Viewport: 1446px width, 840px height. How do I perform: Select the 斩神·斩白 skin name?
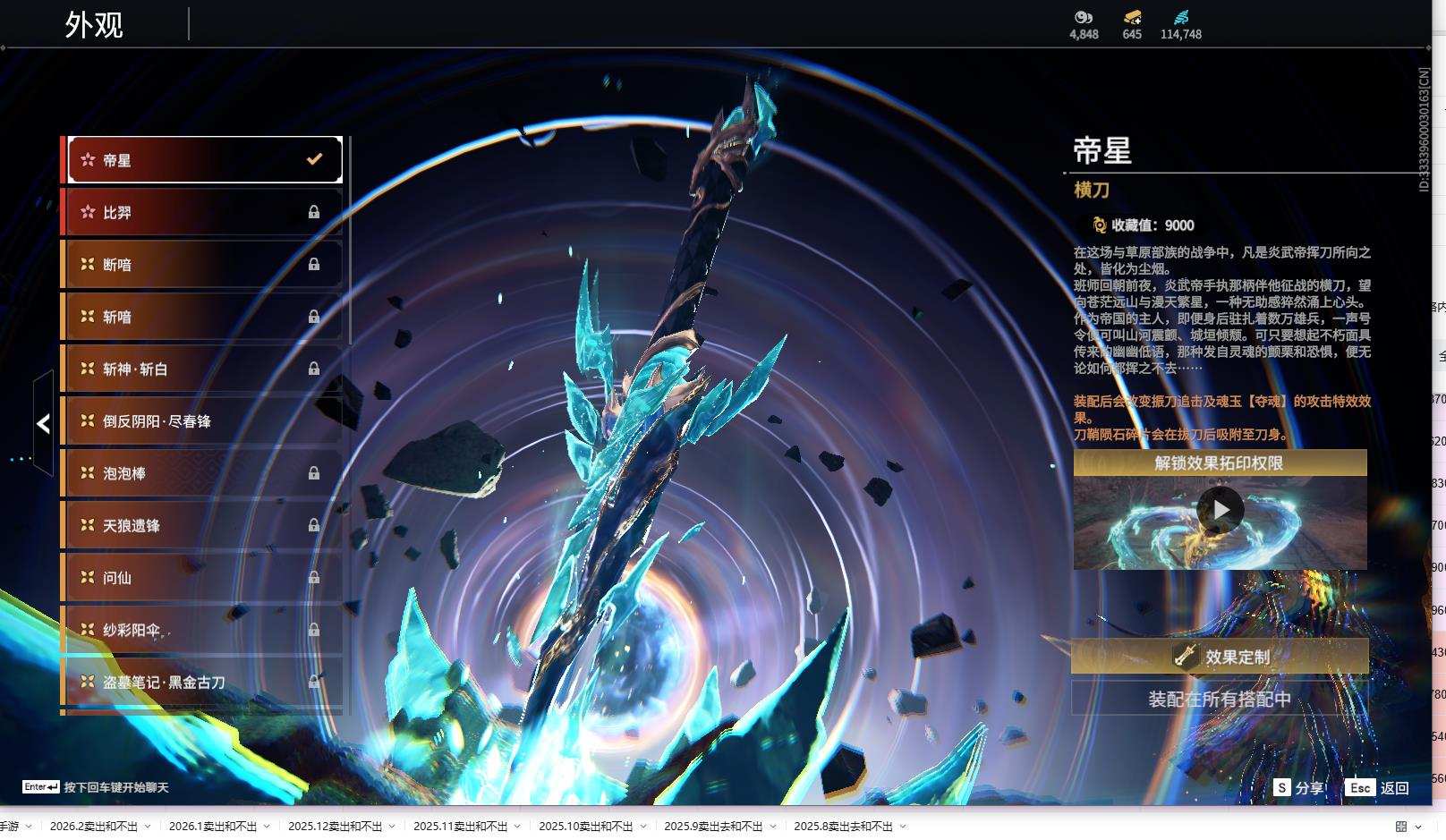pyautogui.click(x=135, y=369)
